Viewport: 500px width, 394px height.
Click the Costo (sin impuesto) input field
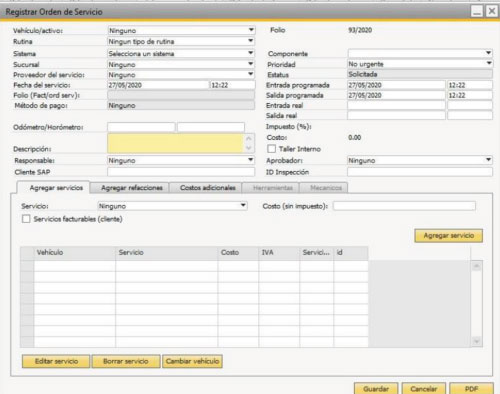coord(404,206)
